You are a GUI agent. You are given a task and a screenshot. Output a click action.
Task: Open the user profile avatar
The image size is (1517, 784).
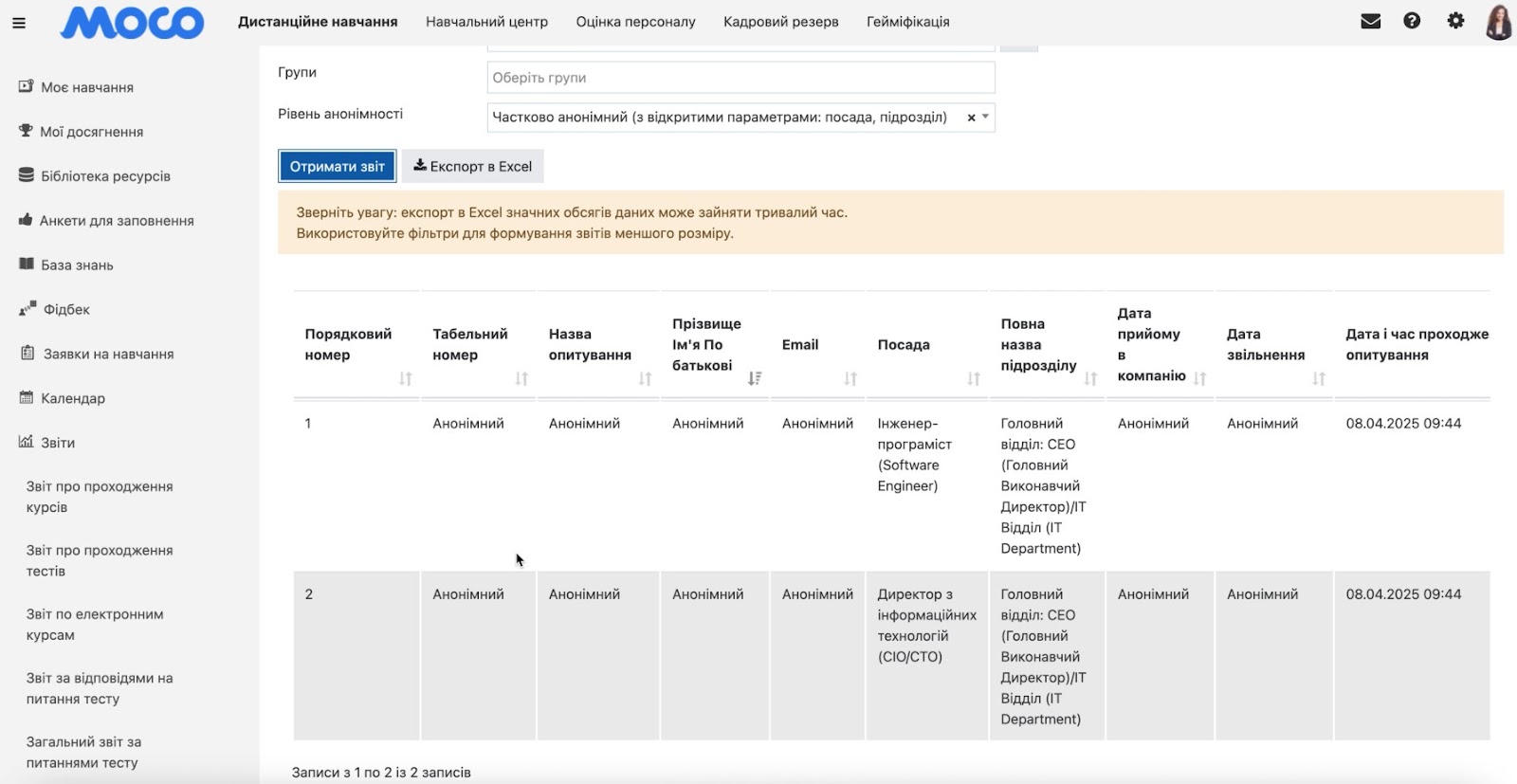coord(1499,22)
